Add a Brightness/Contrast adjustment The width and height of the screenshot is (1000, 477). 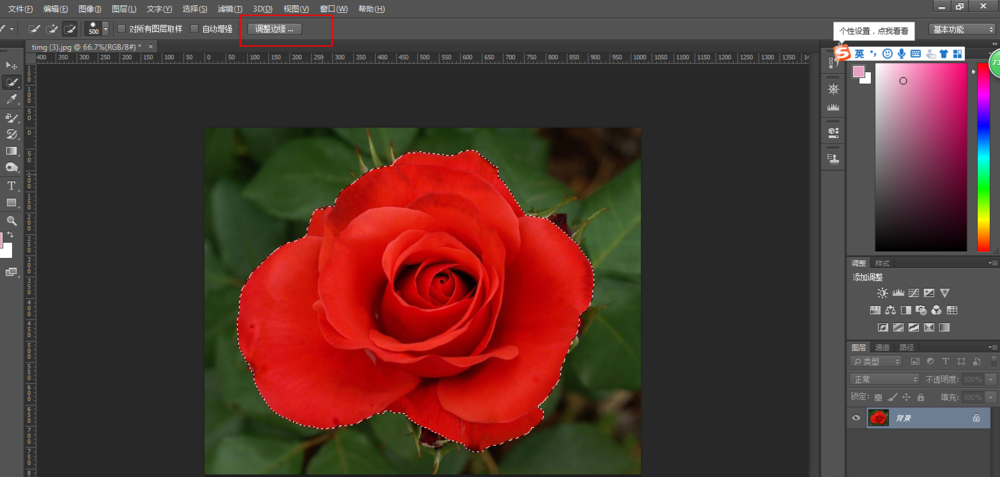(882, 293)
